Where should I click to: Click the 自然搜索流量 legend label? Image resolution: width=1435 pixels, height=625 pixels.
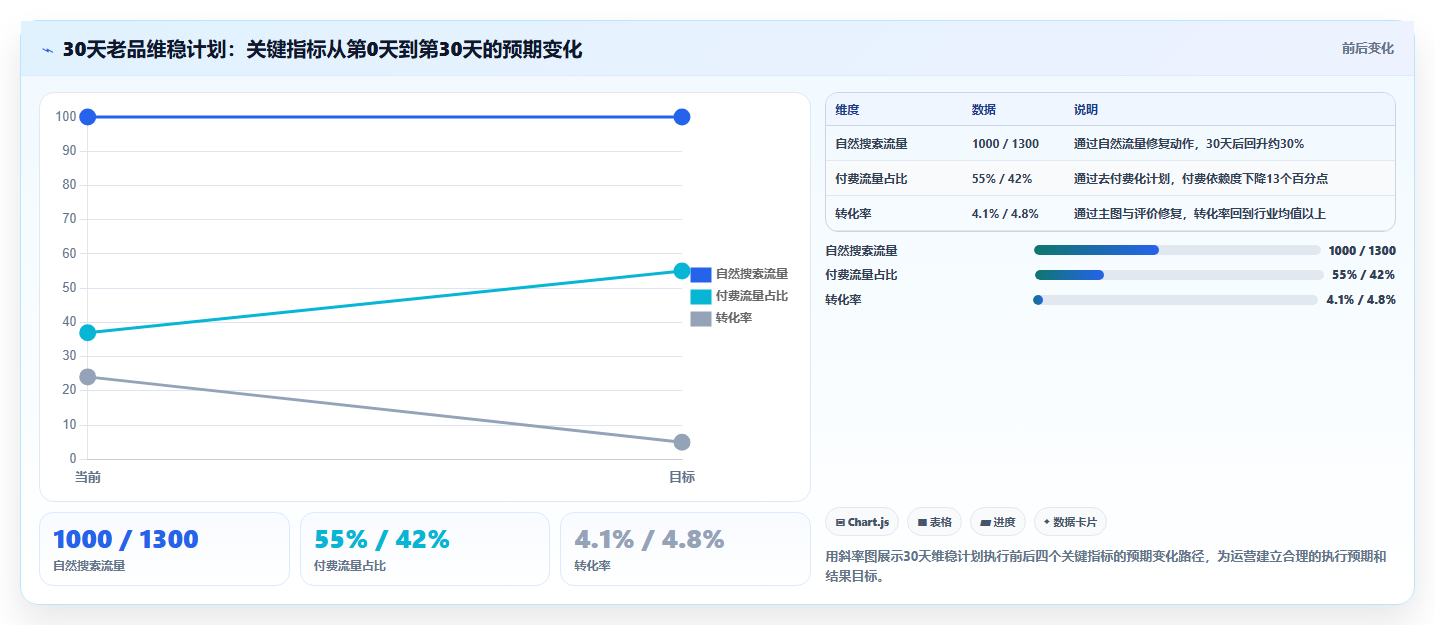752,274
